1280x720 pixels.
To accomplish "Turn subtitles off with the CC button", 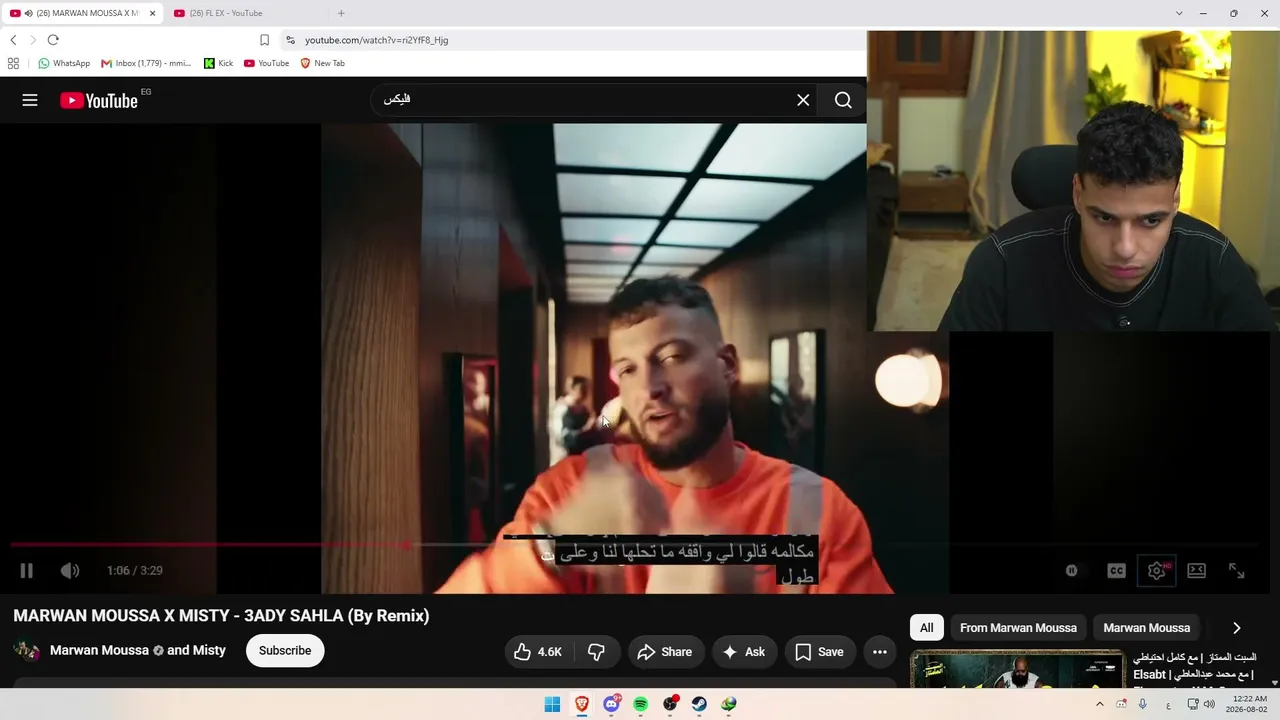I will point(1116,570).
